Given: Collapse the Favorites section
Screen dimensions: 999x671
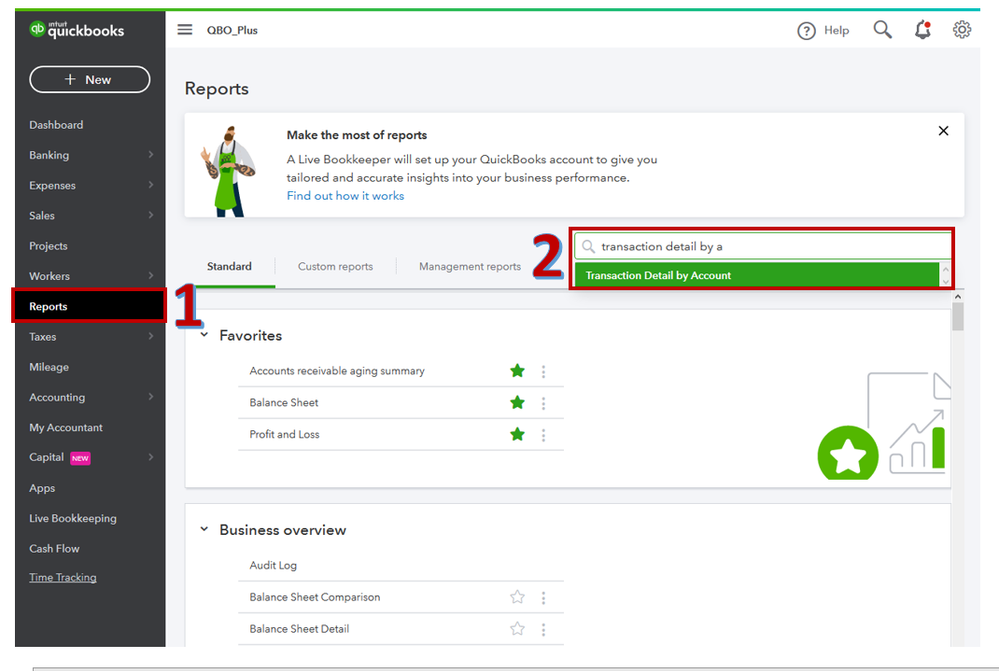Looking at the screenshot, I should pos(204,335).
